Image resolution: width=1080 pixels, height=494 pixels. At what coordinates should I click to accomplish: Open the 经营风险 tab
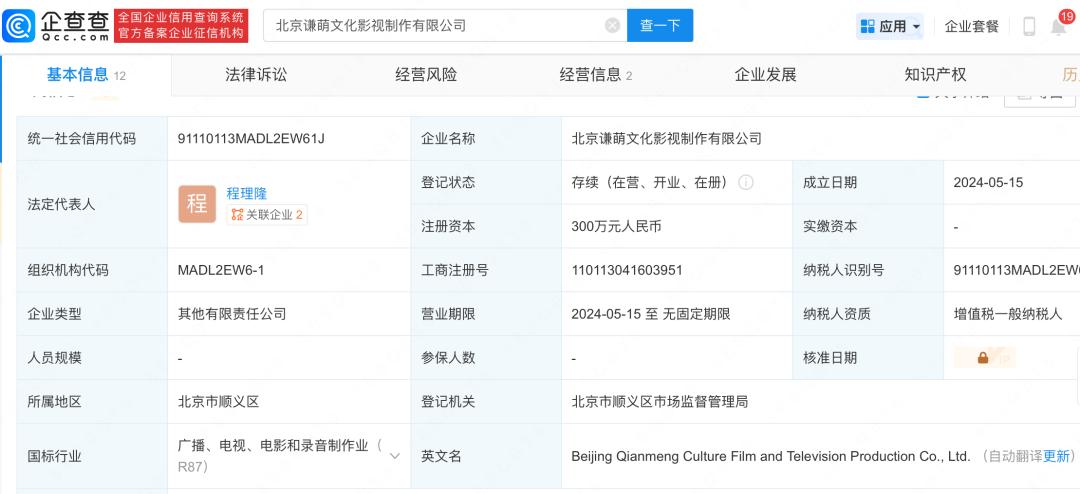tap(426, 75)
